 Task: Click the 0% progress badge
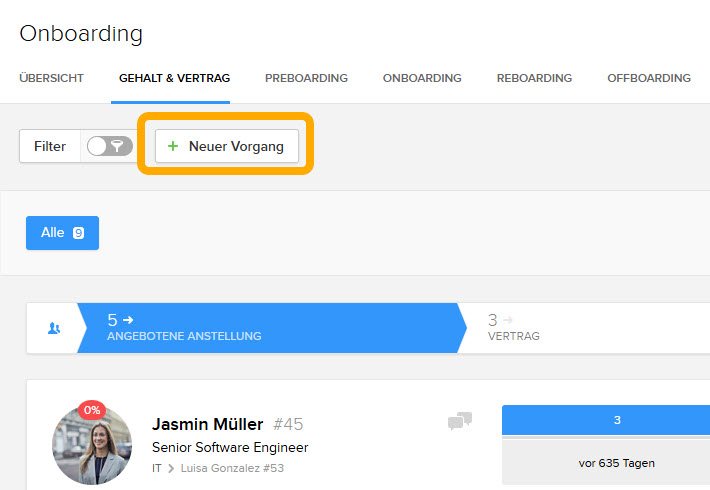click(x=92, y=410)
